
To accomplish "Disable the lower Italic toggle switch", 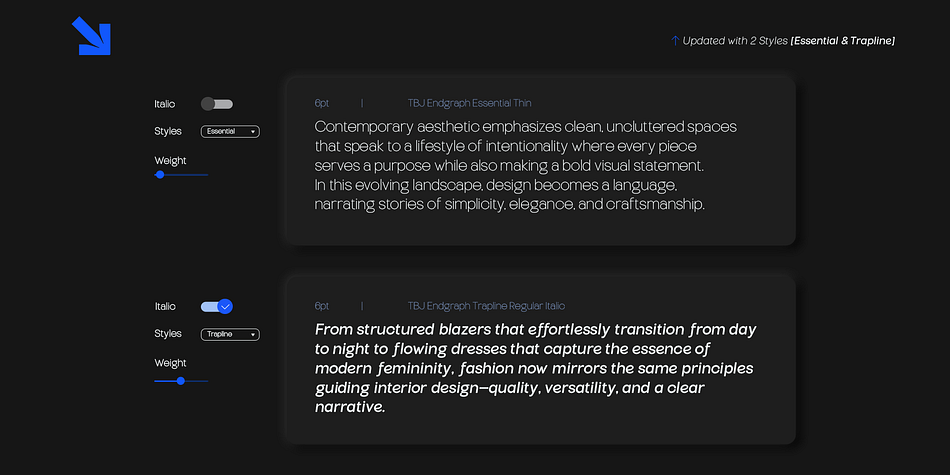I will point(217,307).
